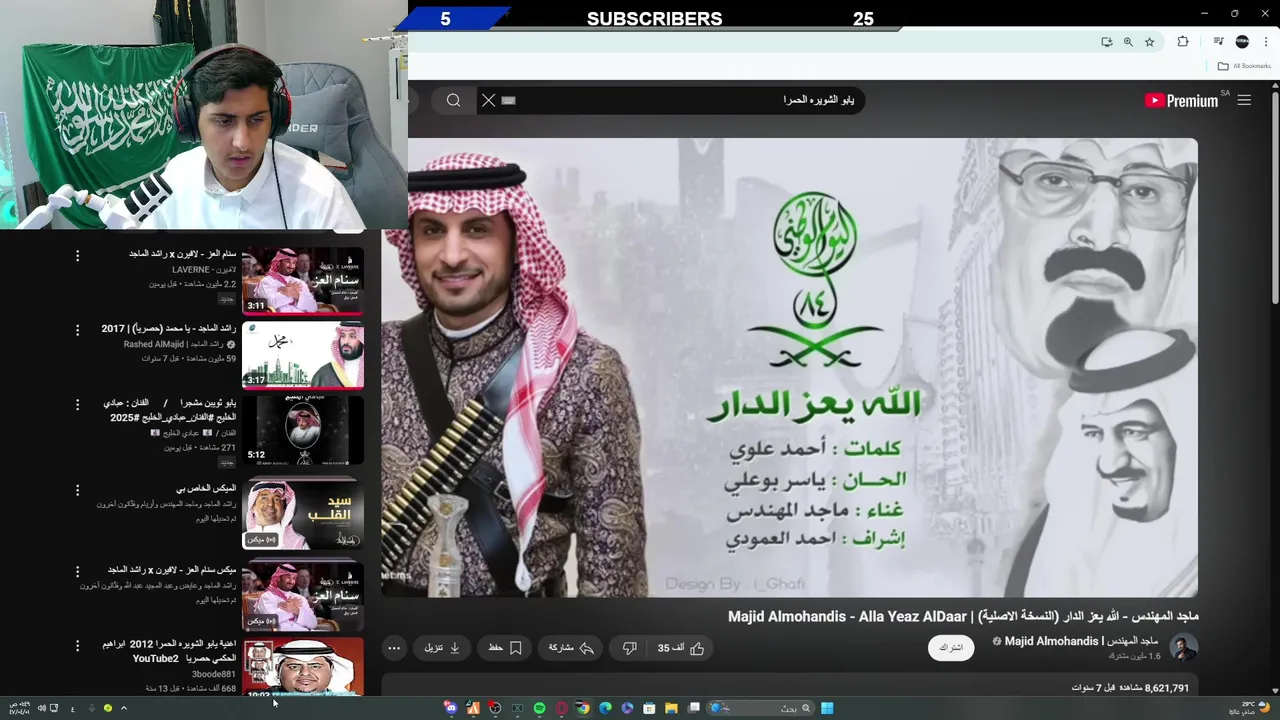
Task: Open options menu for 'يابو ثوبين مشجرا' video
Action: pos(77,404)
